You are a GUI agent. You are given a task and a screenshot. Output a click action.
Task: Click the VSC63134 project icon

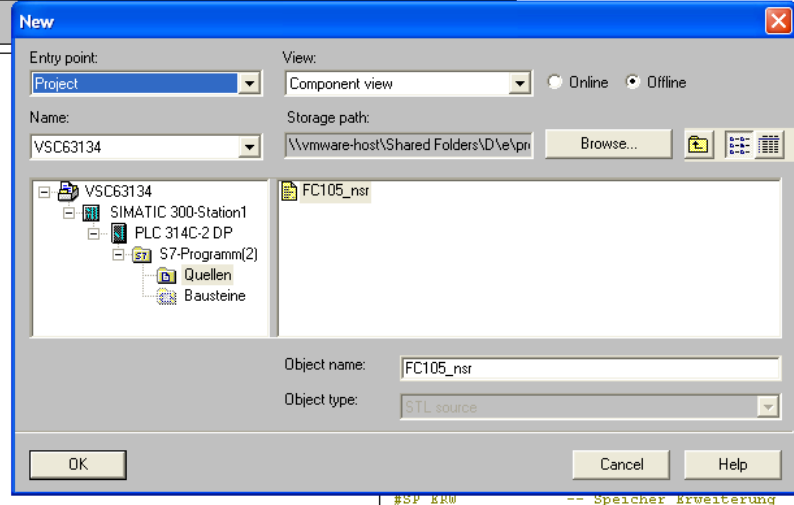pos(68,191)
